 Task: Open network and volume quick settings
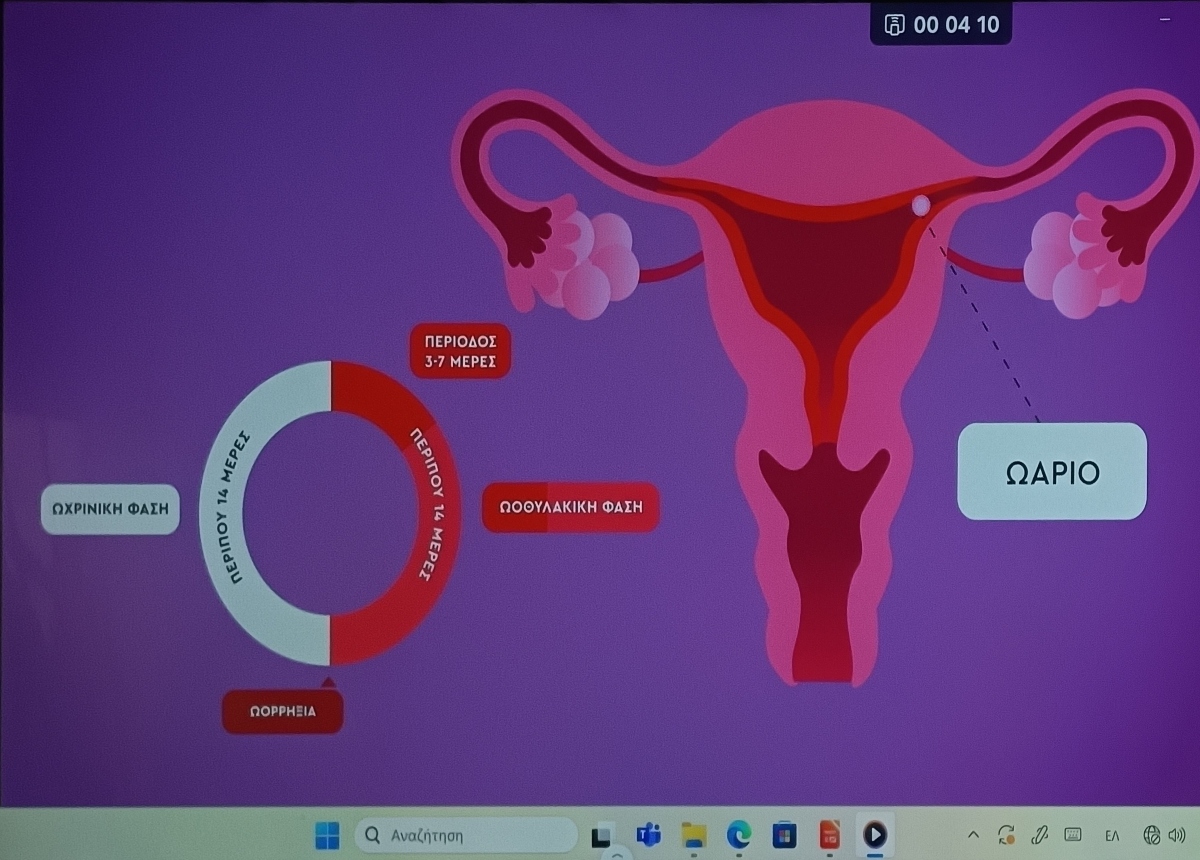click(1162, 835)
